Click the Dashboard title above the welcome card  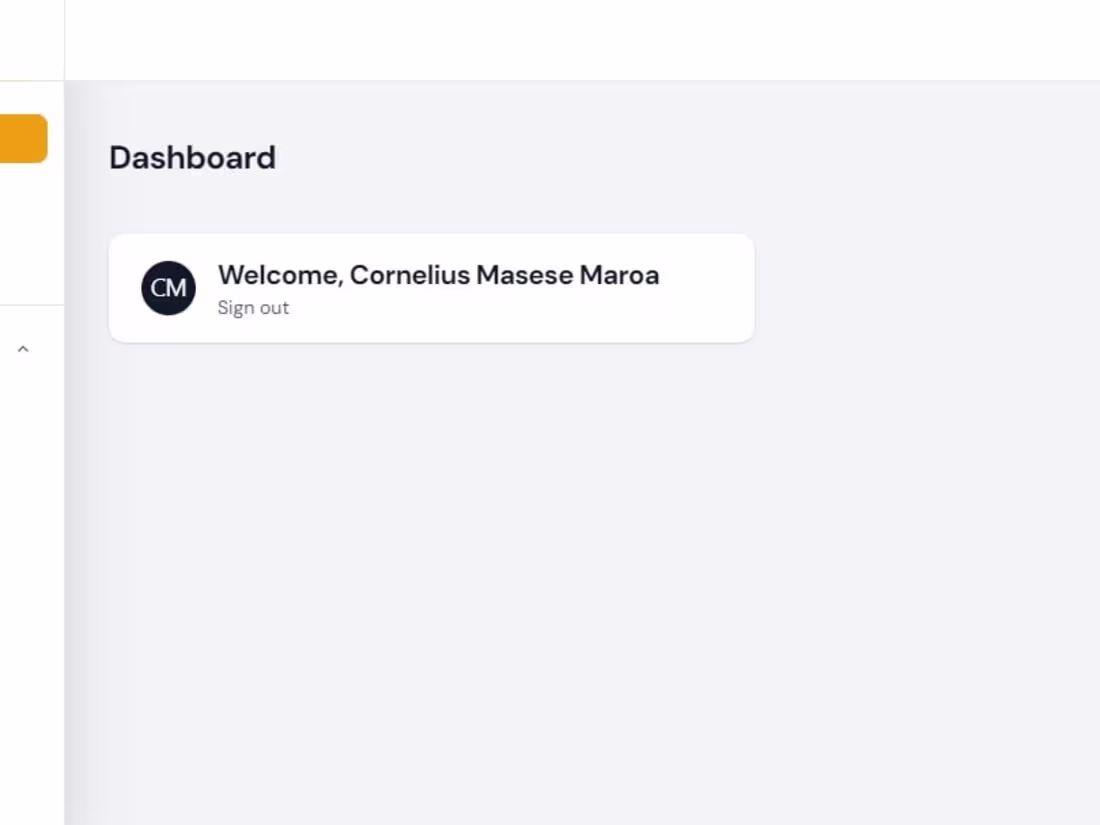coord(192,158)
